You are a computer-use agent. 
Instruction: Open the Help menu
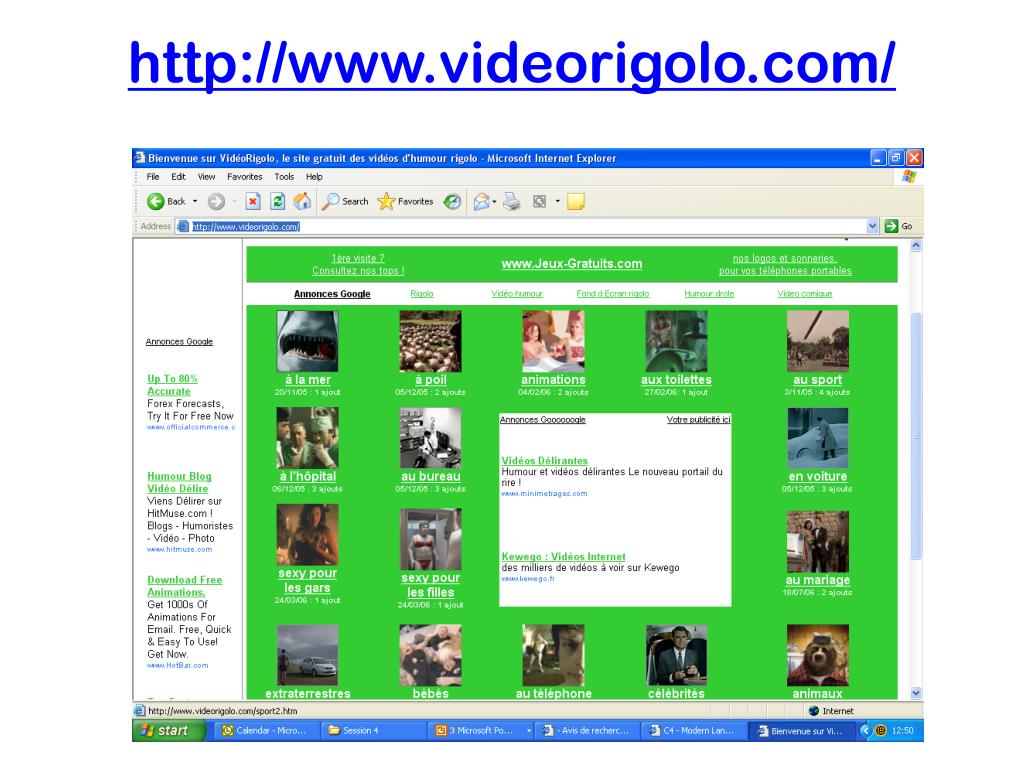pyautogui.click(x=314, y=176)
